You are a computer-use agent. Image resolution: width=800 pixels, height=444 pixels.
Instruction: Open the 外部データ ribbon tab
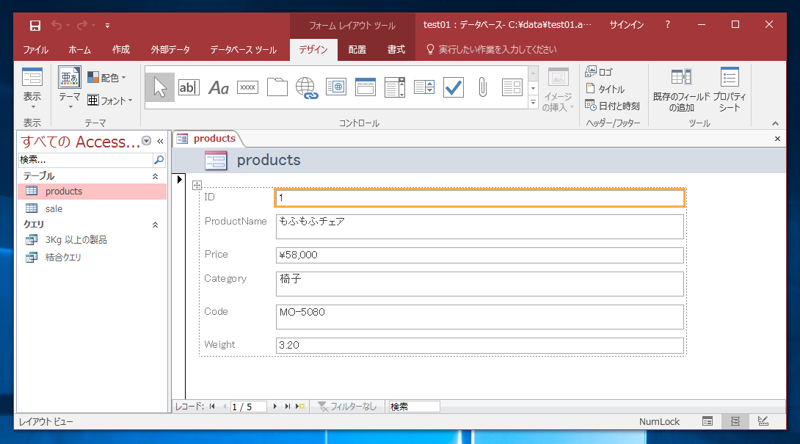pos(170,50)
